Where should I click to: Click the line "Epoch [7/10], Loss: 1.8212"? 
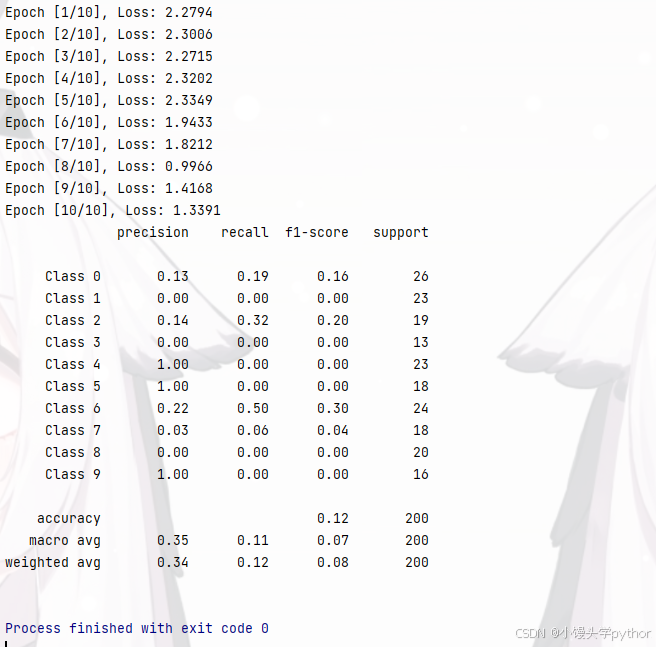click(109, 144)
